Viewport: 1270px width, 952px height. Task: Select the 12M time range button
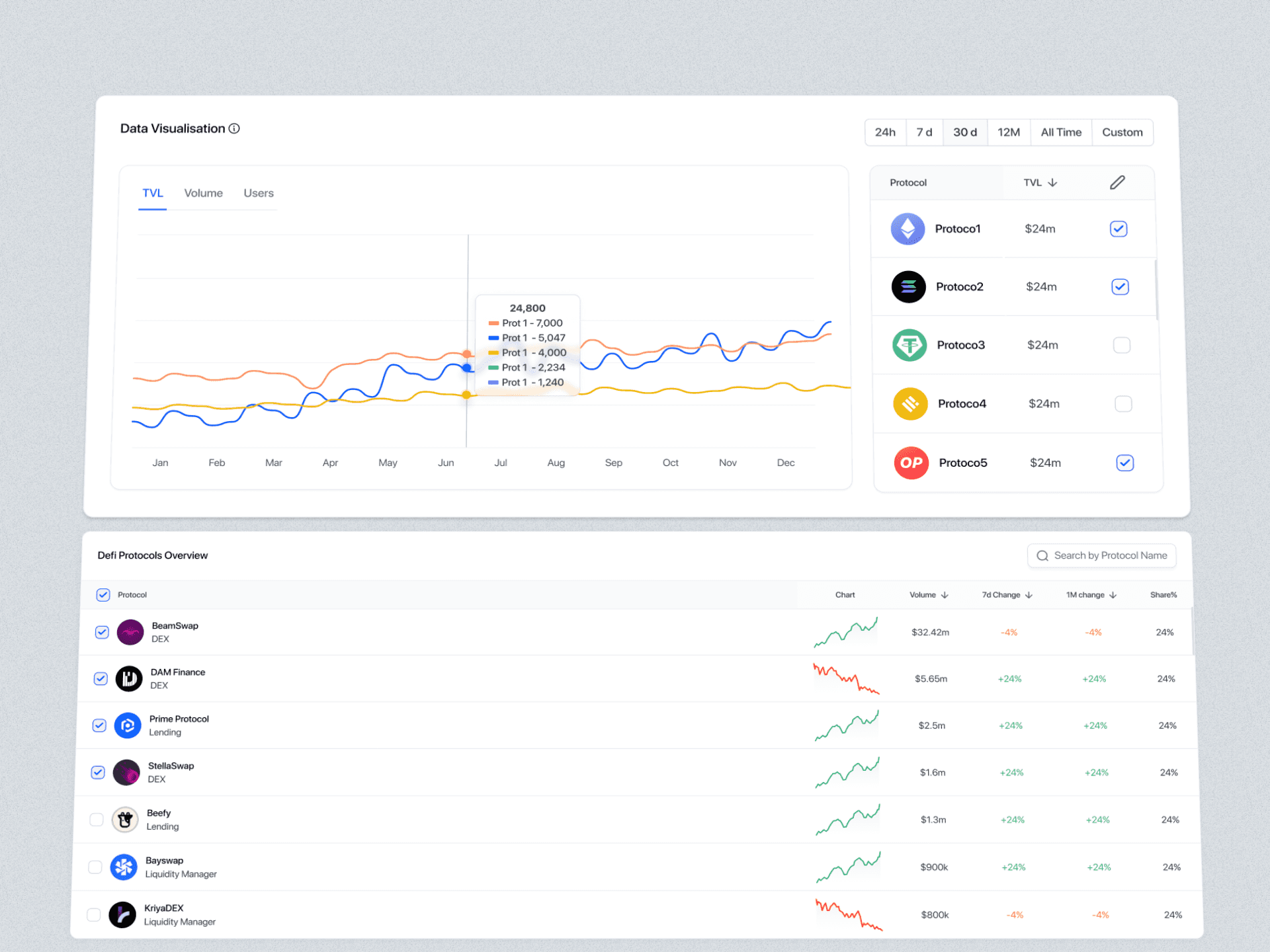[1008, 132]
